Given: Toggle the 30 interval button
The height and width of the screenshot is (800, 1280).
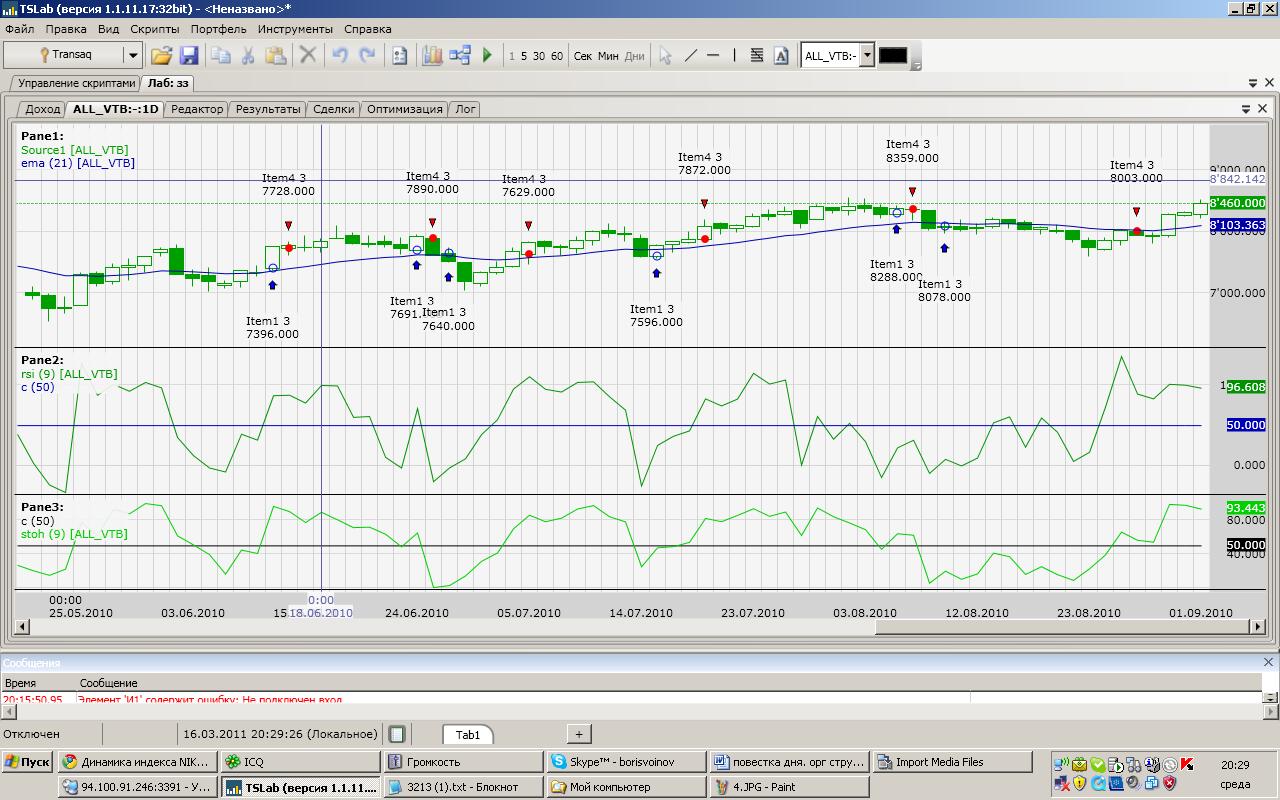Looking at the screenshot, I should [539, 56].
